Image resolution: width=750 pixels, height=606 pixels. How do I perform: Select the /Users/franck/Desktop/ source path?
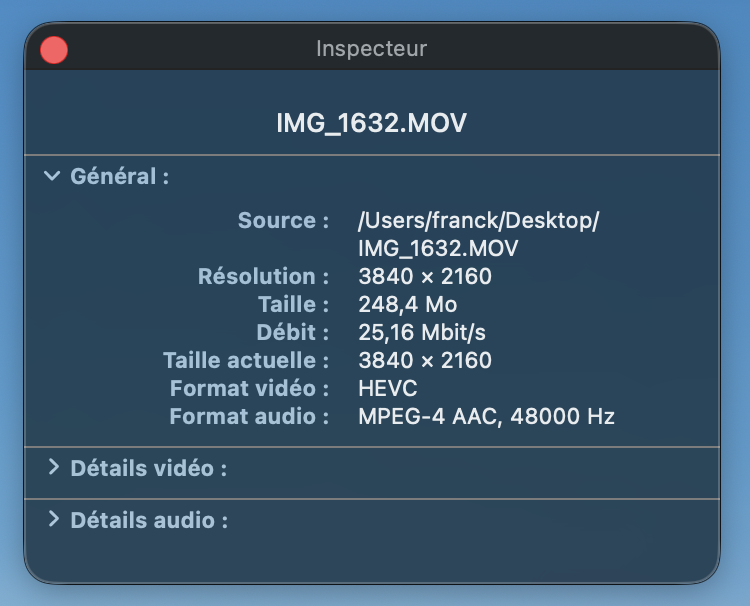[478, 221]
